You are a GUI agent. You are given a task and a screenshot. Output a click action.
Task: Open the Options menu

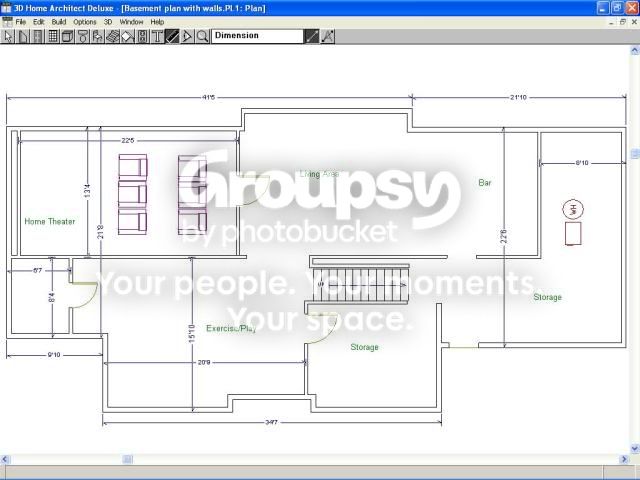point(85,22)
